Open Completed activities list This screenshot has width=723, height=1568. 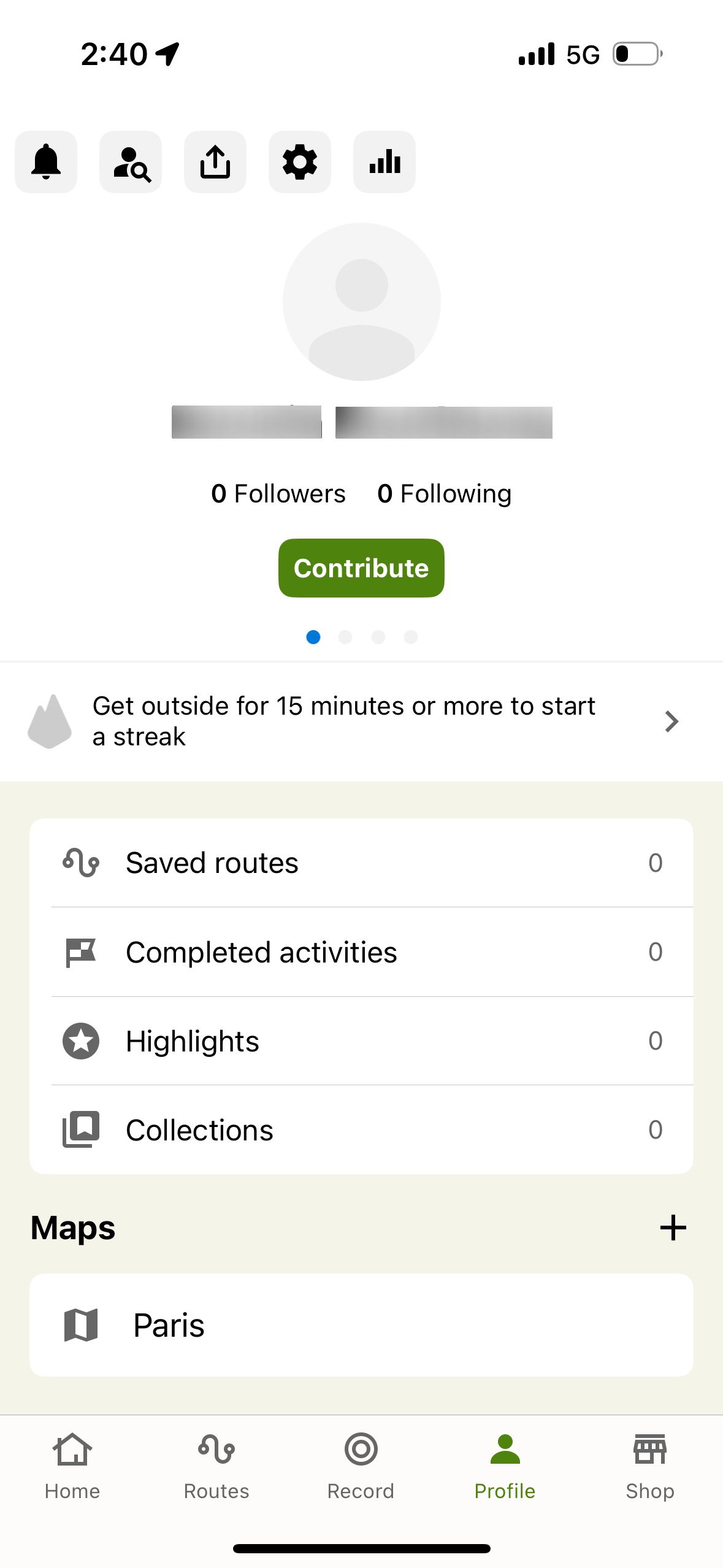361,951
